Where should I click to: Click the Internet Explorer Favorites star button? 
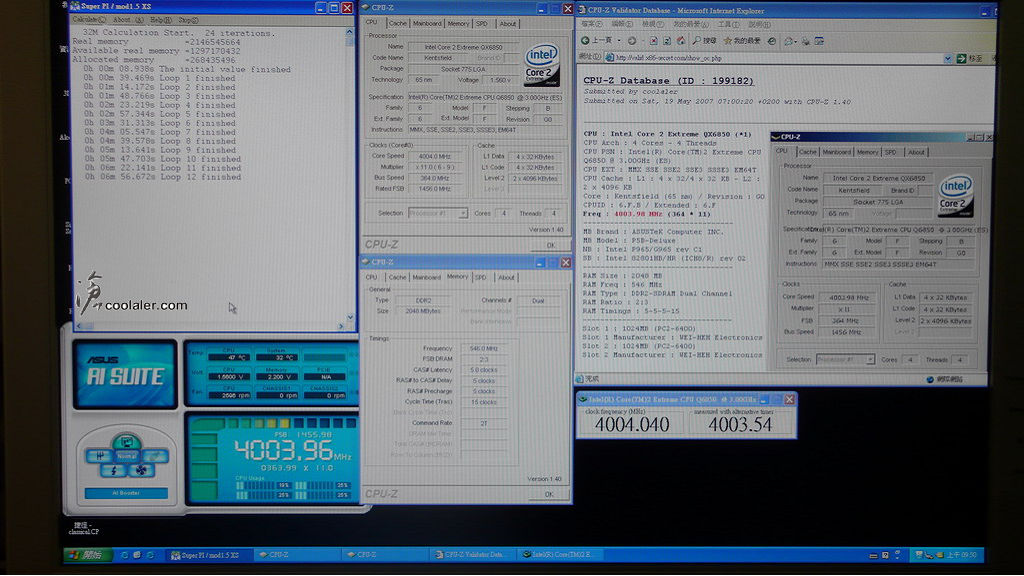pos(742,40)
